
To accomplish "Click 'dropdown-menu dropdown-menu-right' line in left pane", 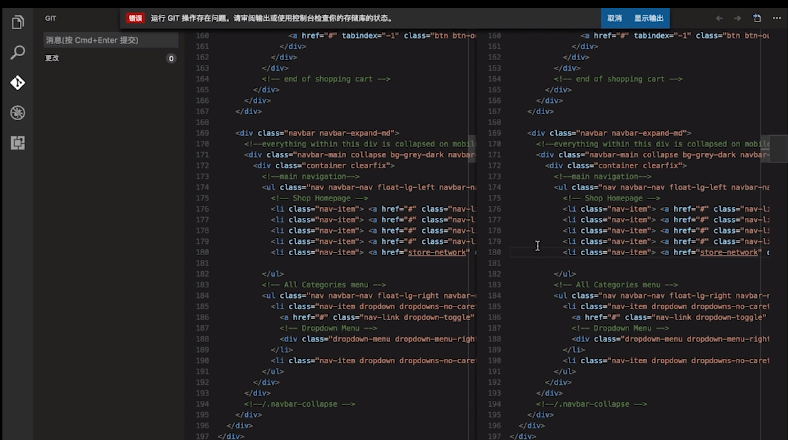I will click(377, 339).
